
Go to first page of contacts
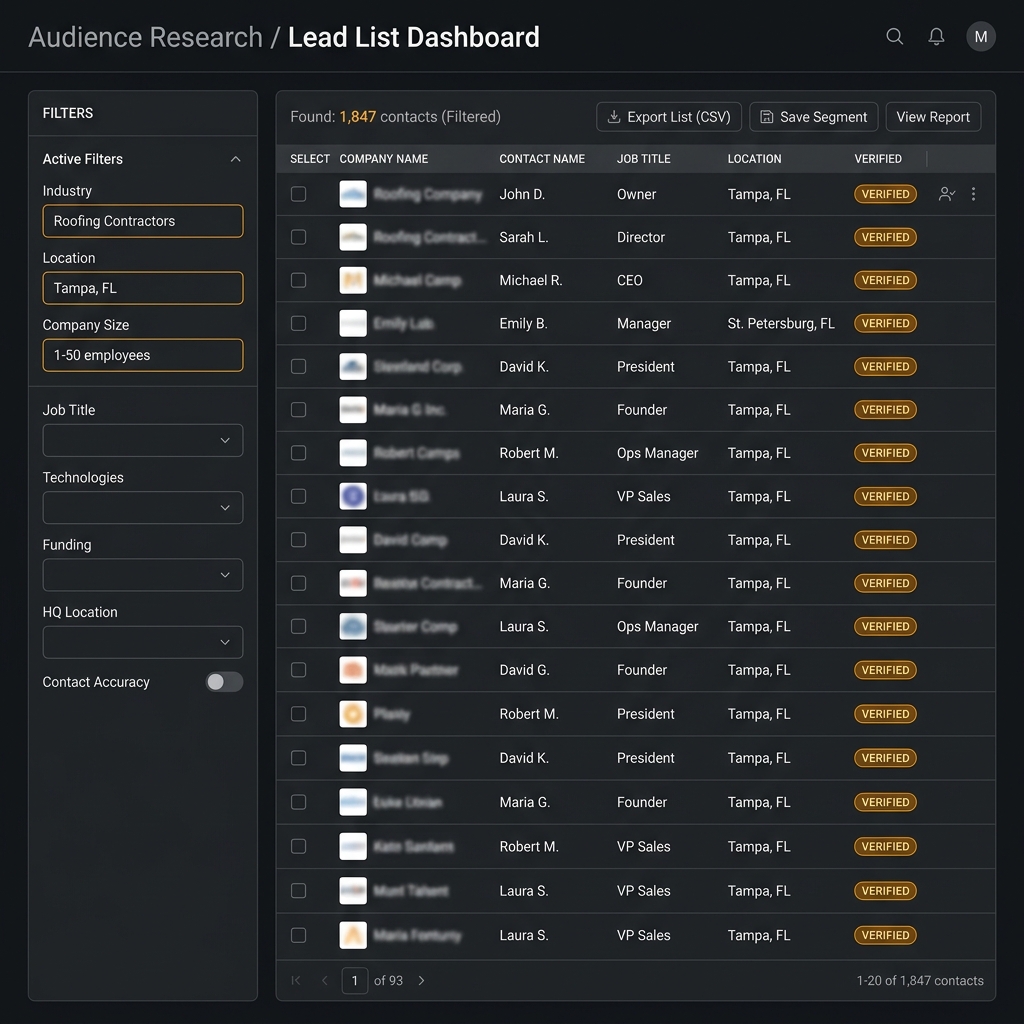click(296, 980)
